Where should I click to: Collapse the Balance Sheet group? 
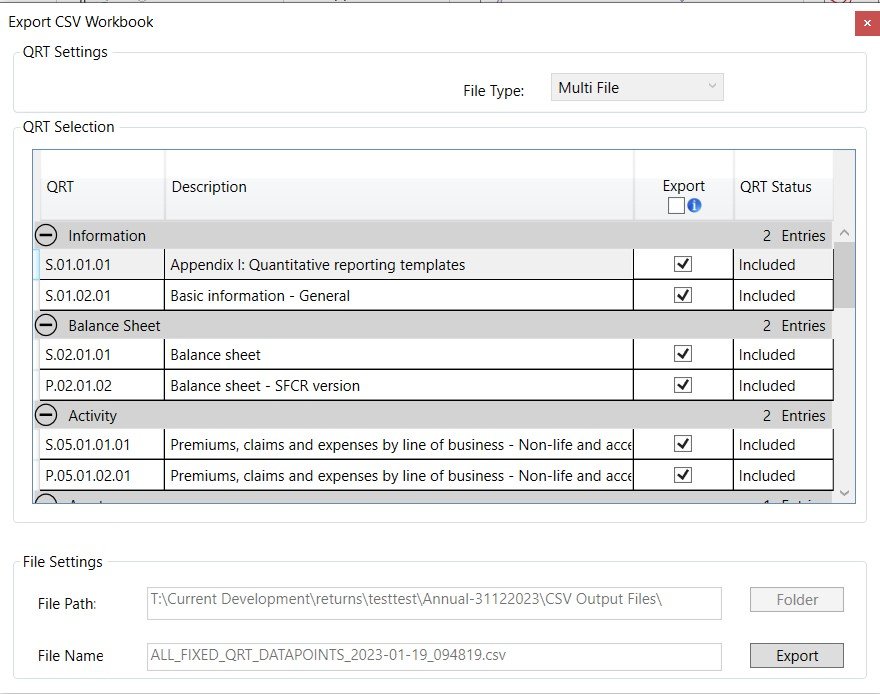46,325
